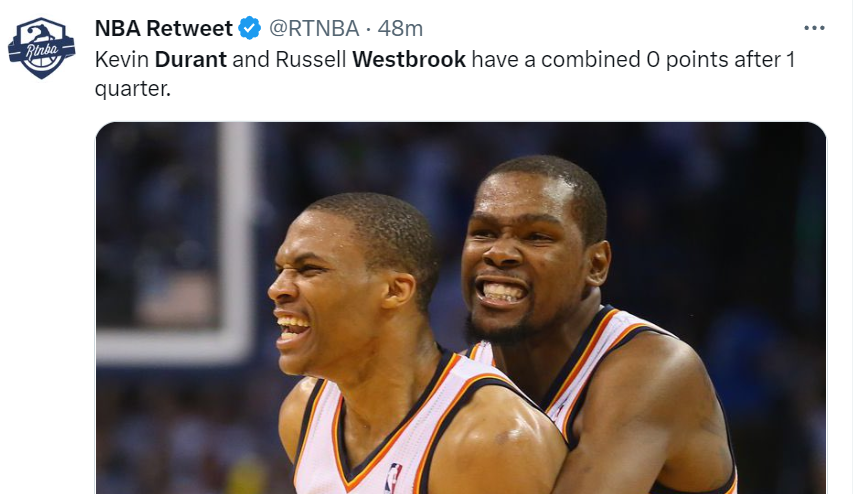Click the blurred backboard in photo background

177,243
